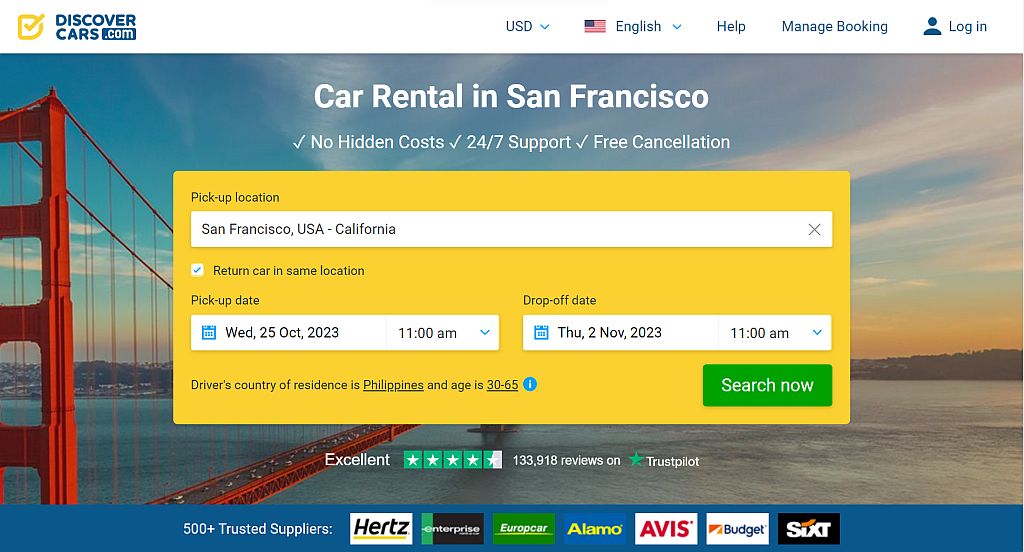Viewport: 1024px width, 552px height.
Task: Click the Excellent rating label
Action: 357,460
